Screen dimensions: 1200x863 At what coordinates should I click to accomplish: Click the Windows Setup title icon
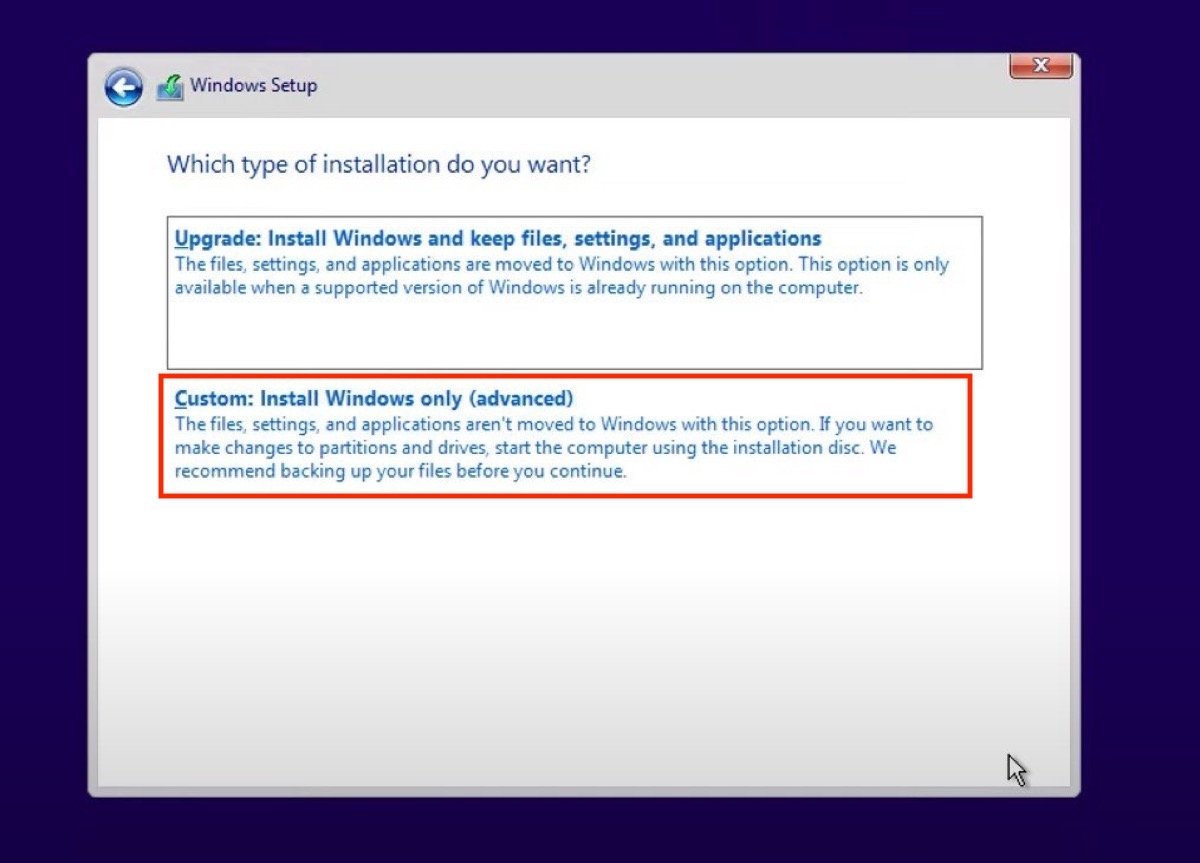[170, 87]
